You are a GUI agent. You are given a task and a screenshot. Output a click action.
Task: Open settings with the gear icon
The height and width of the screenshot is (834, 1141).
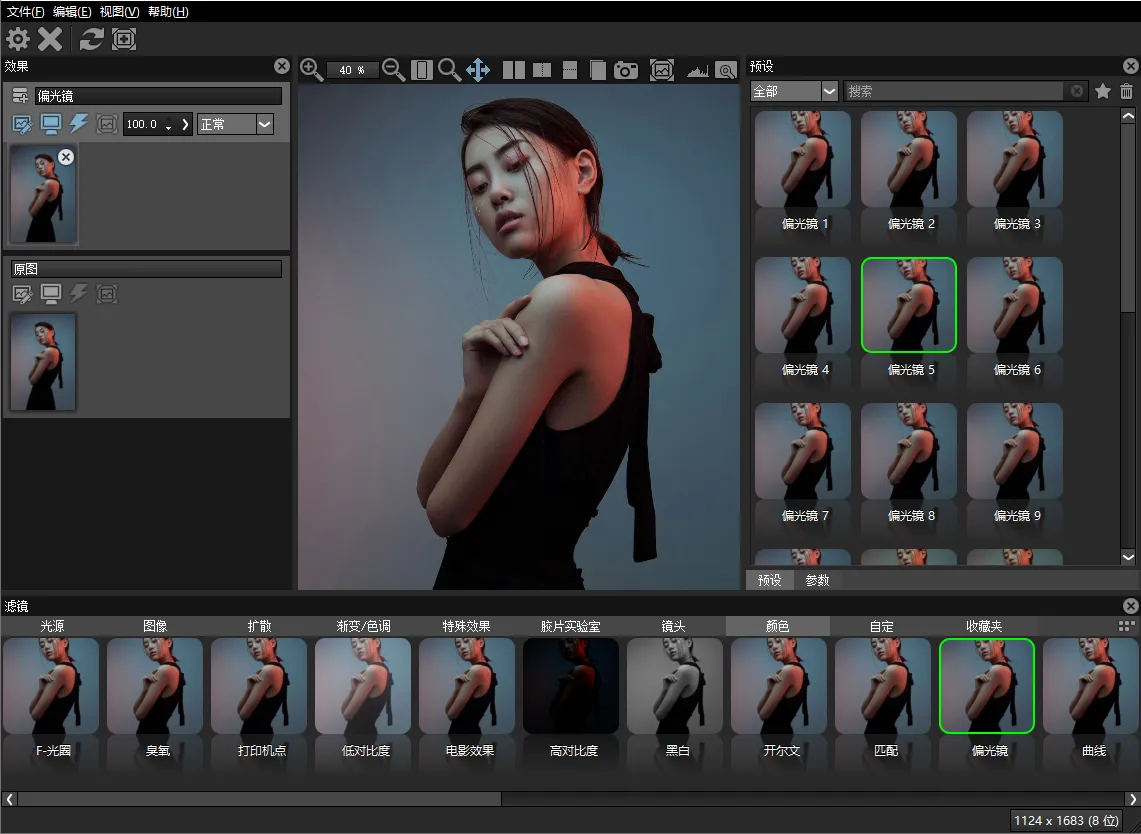tap(18, 39)
